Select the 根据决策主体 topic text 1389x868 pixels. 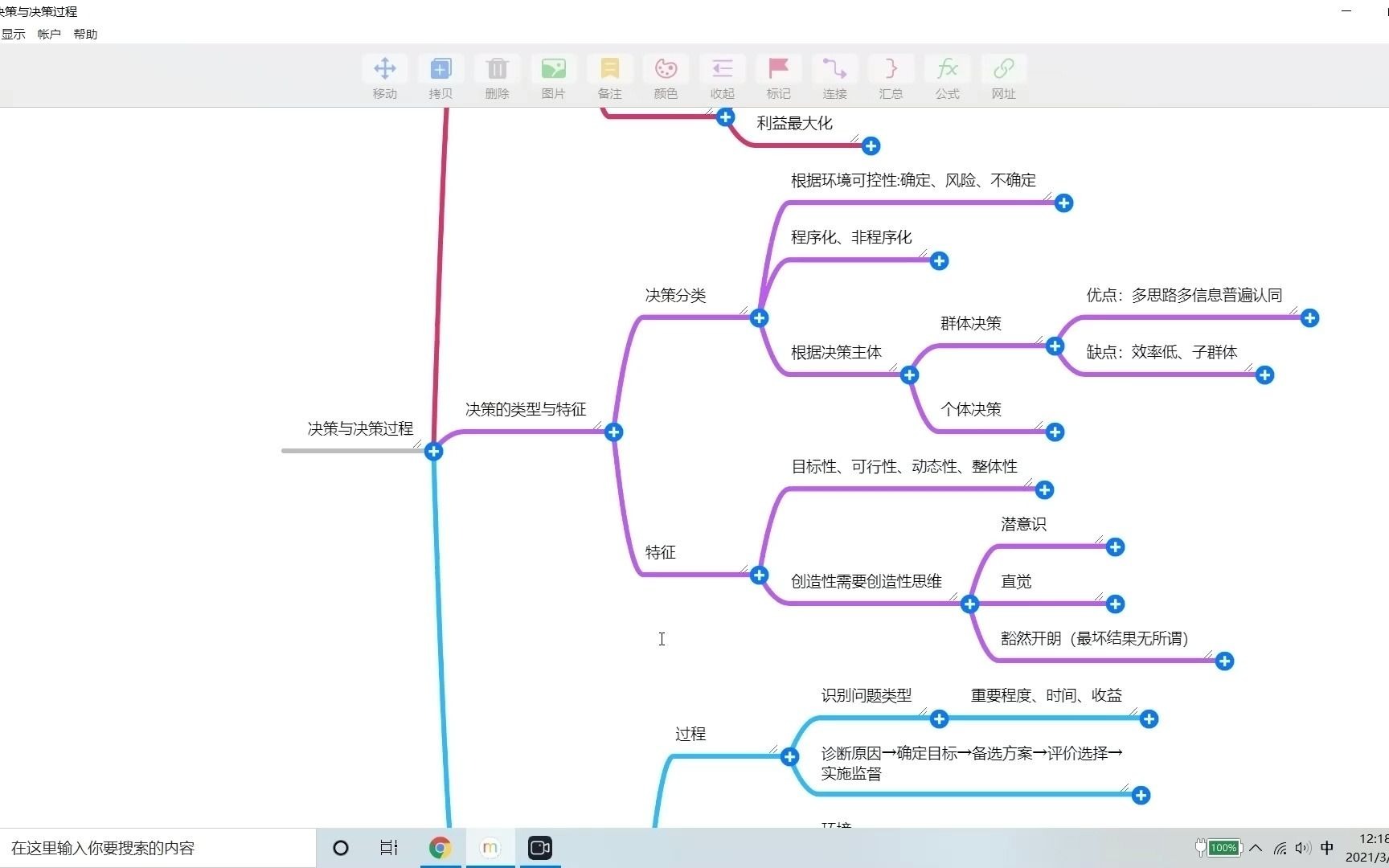click(836, 353)
